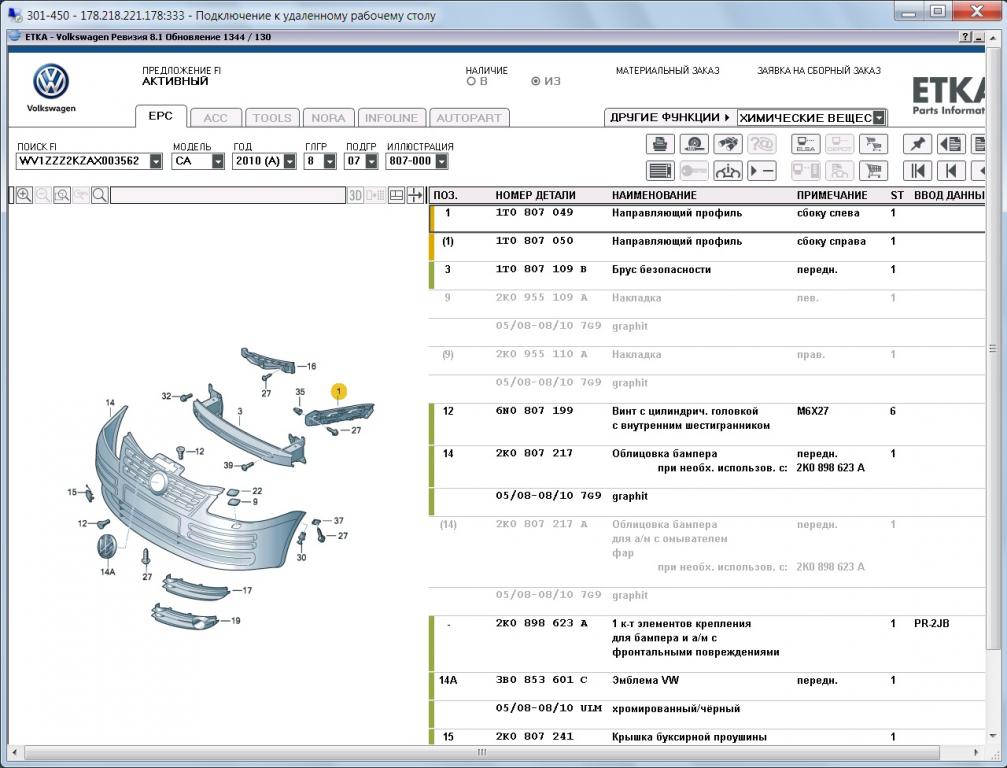
Task: Click the НАИМЕНОВАНИЕ column header
Action: pos(654,195)
